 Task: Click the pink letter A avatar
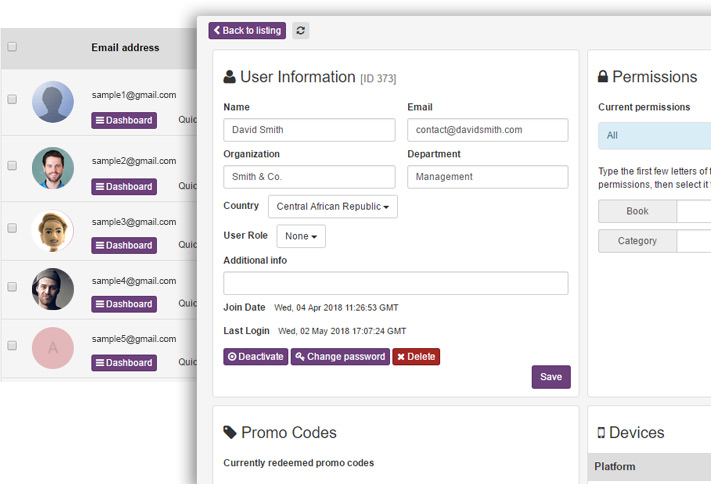pyautogui.click(x=53, y=347)
